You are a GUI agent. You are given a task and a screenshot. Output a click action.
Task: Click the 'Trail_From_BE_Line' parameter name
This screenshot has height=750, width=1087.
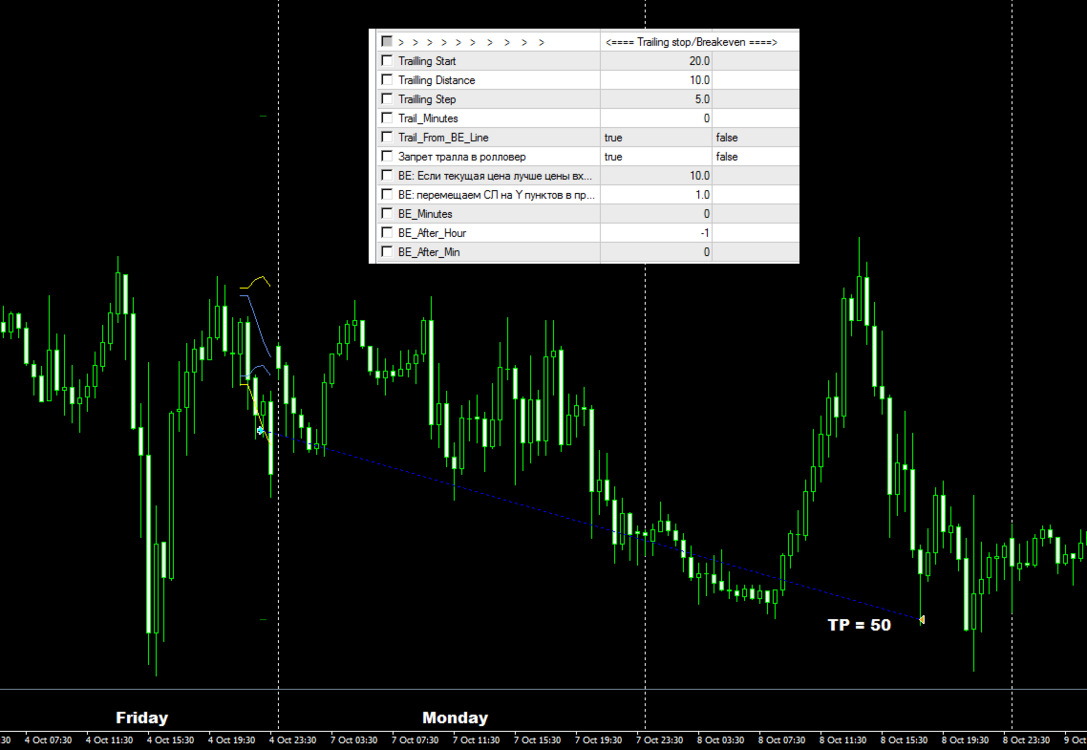[443, 138]
